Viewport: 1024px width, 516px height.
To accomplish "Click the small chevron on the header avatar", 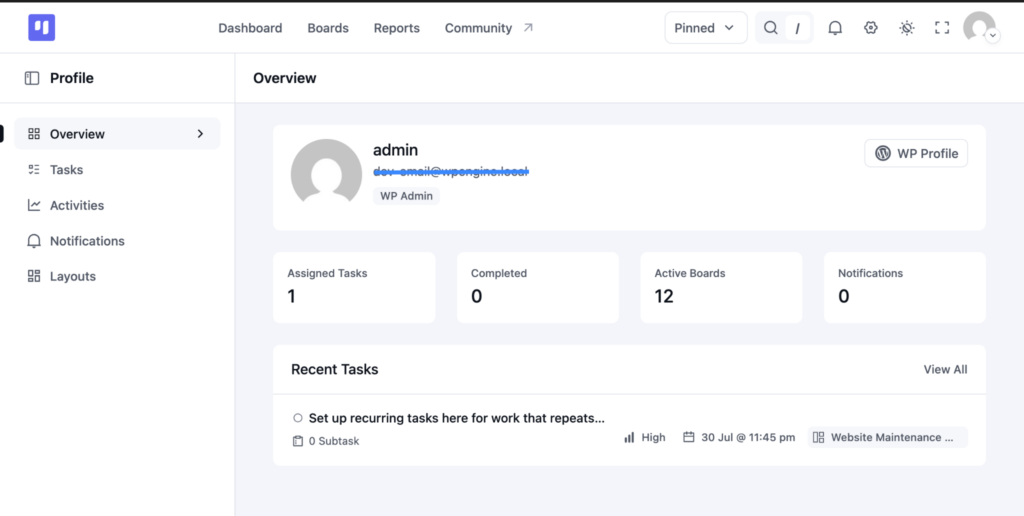I will 993,36.
